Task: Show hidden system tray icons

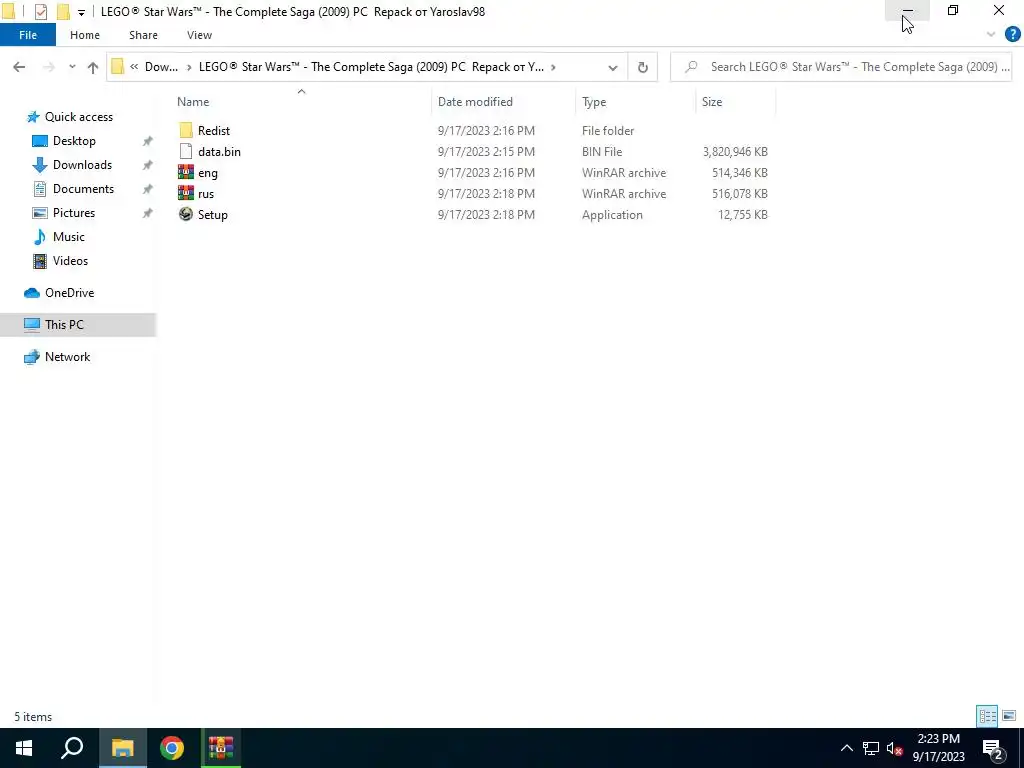Action: click(846, 748)
